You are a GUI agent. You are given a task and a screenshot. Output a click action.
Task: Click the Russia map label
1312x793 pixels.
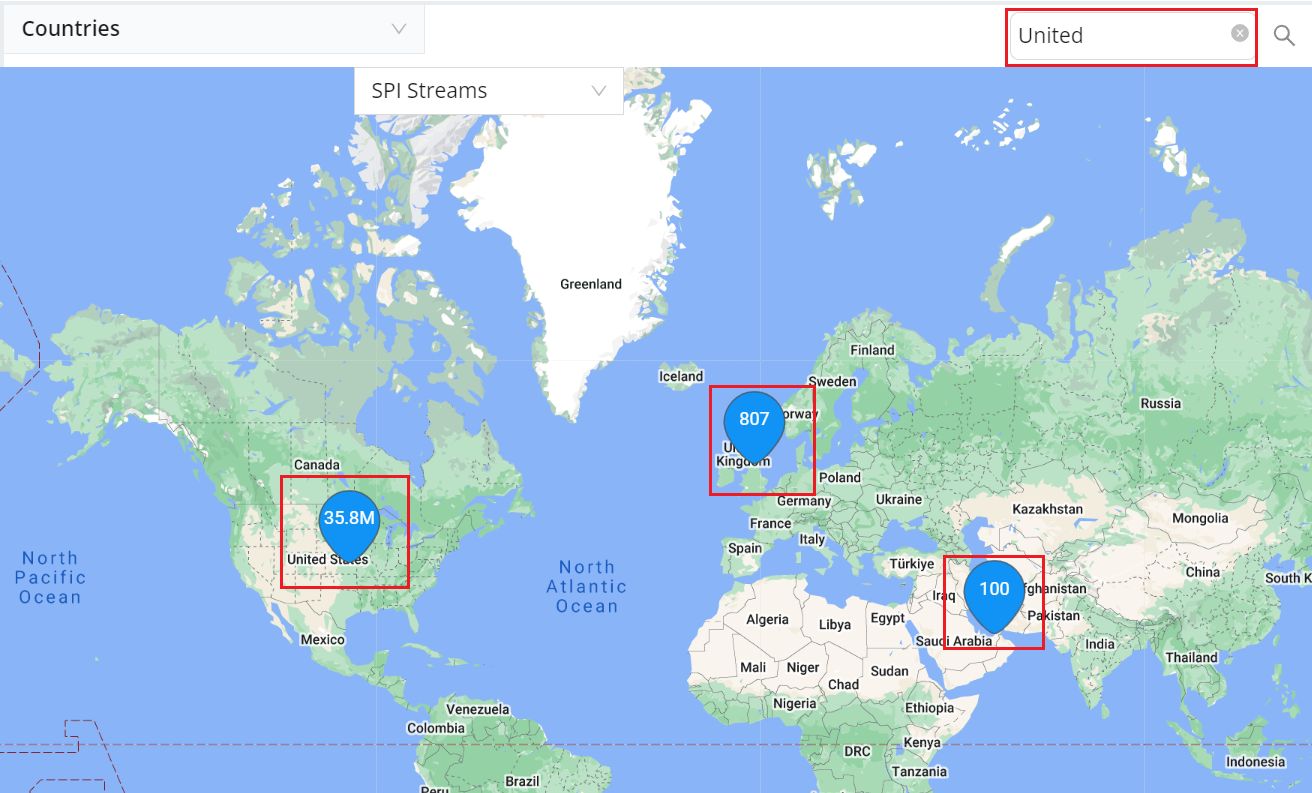click(1161, 404)
